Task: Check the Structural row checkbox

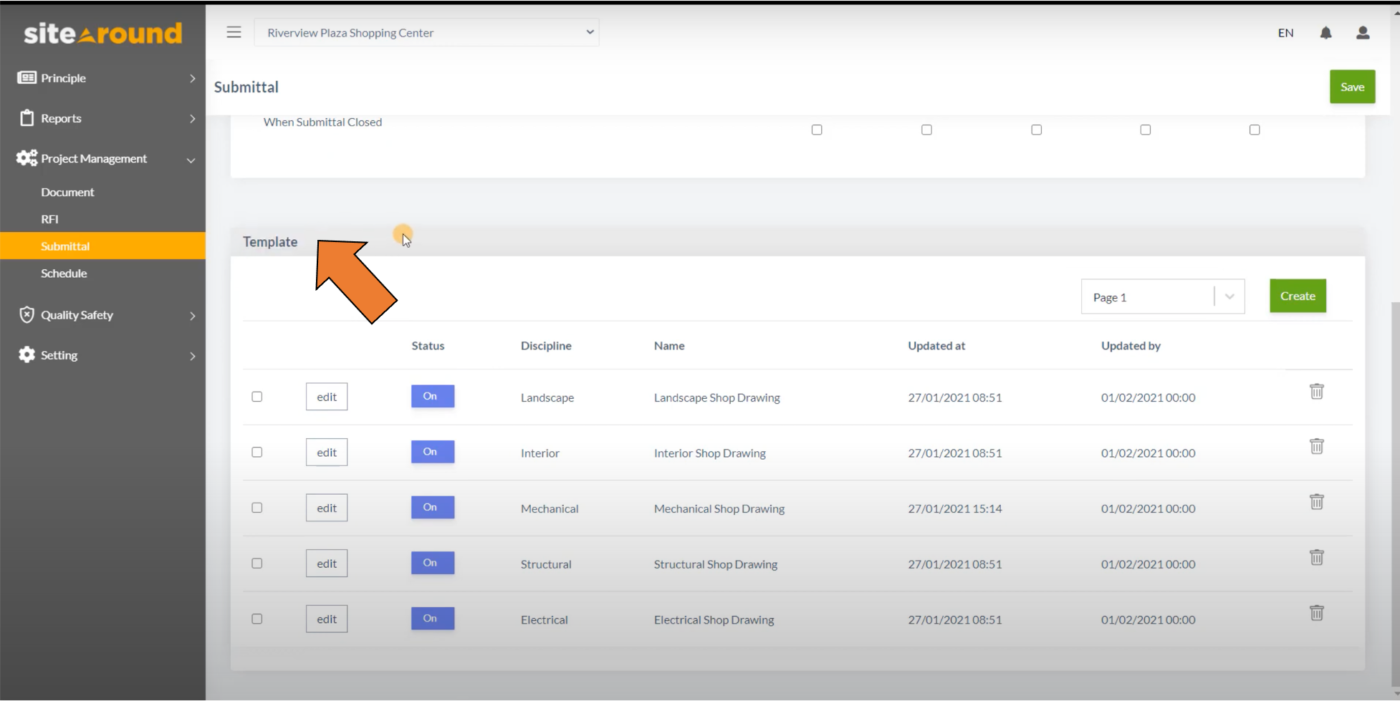Action: (257, 563)
